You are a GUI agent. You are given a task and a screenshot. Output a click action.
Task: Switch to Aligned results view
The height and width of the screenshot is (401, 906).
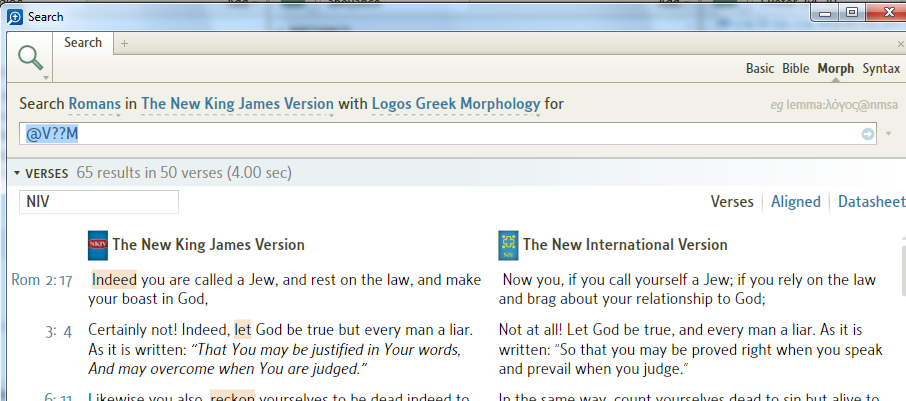point(796,202)
